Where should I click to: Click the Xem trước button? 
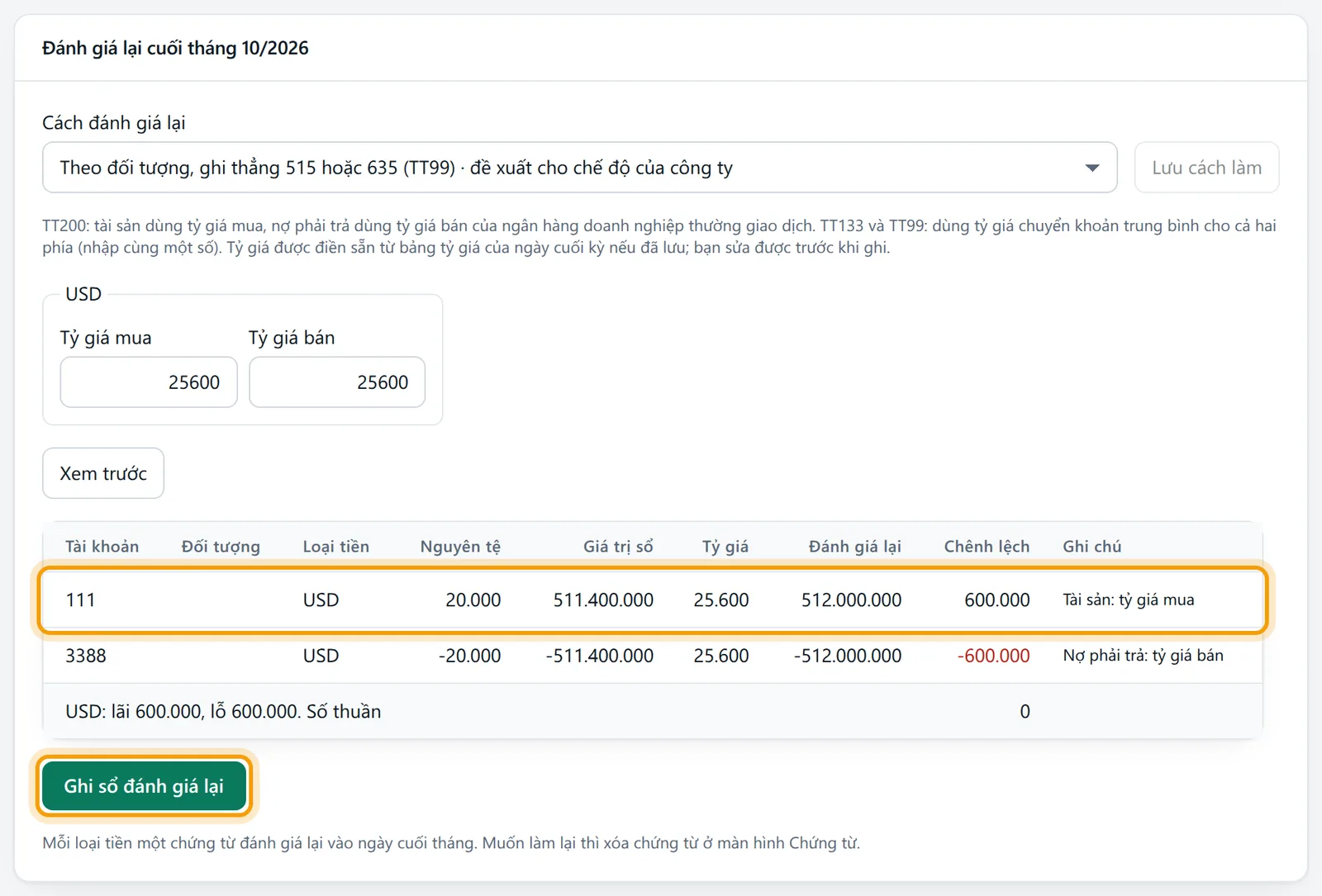pos(103,473)
